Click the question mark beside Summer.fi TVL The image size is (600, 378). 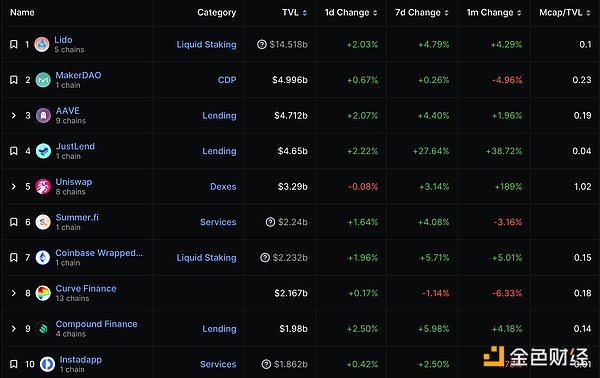(x=270, y=222)
